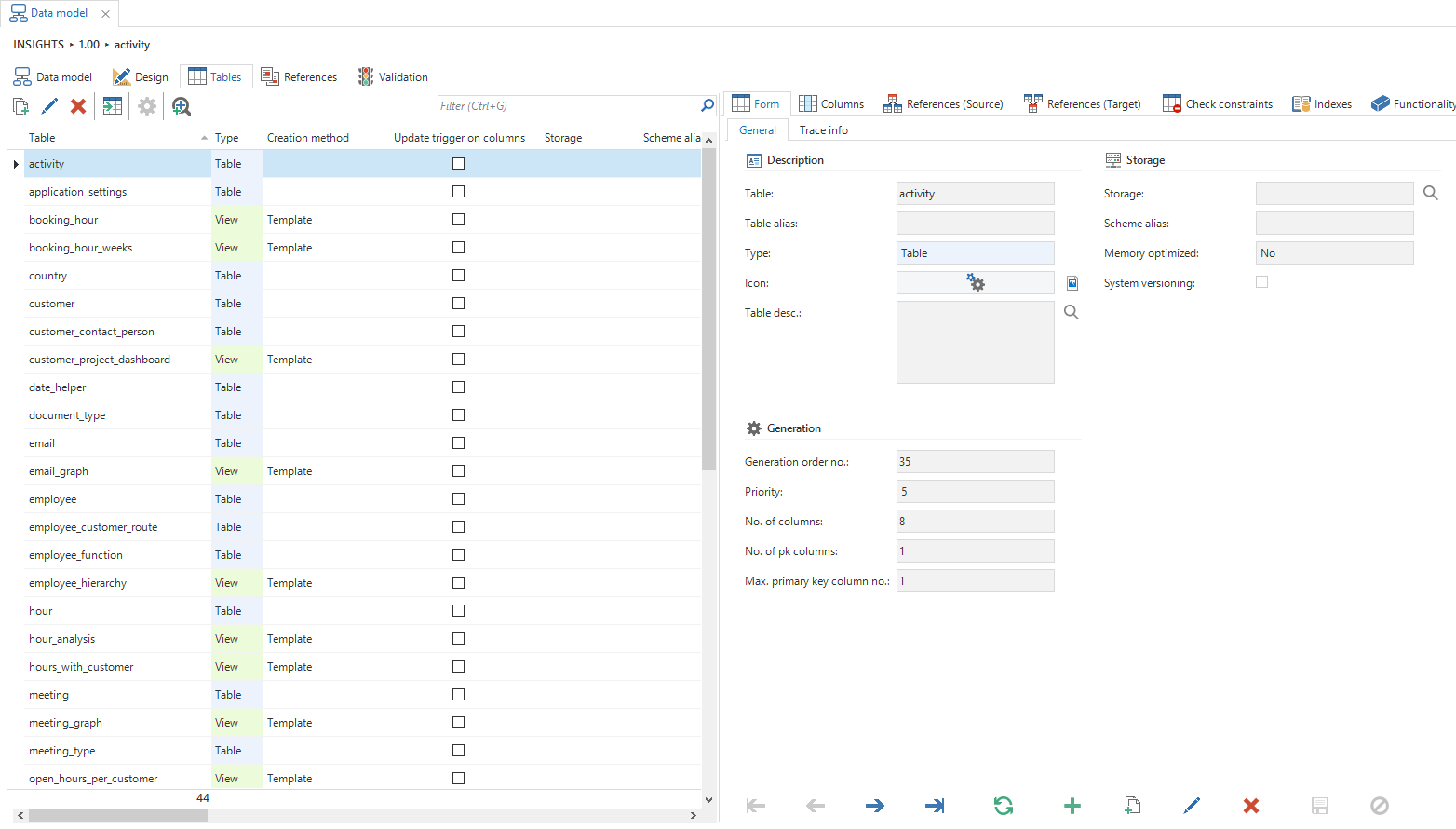Click the Table desc. text area
Viewport: 1456px width, 829px height.
point(975,342)
